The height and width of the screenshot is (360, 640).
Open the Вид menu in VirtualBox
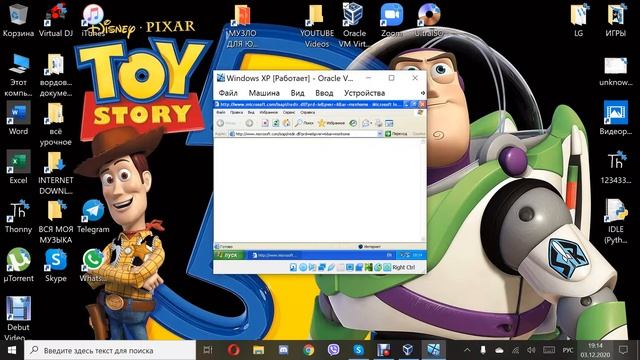297,93
